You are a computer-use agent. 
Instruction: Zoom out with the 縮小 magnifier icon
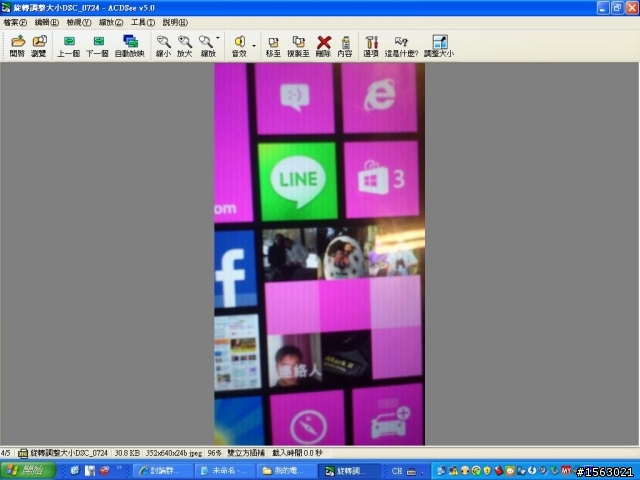[x=163, y=46]
